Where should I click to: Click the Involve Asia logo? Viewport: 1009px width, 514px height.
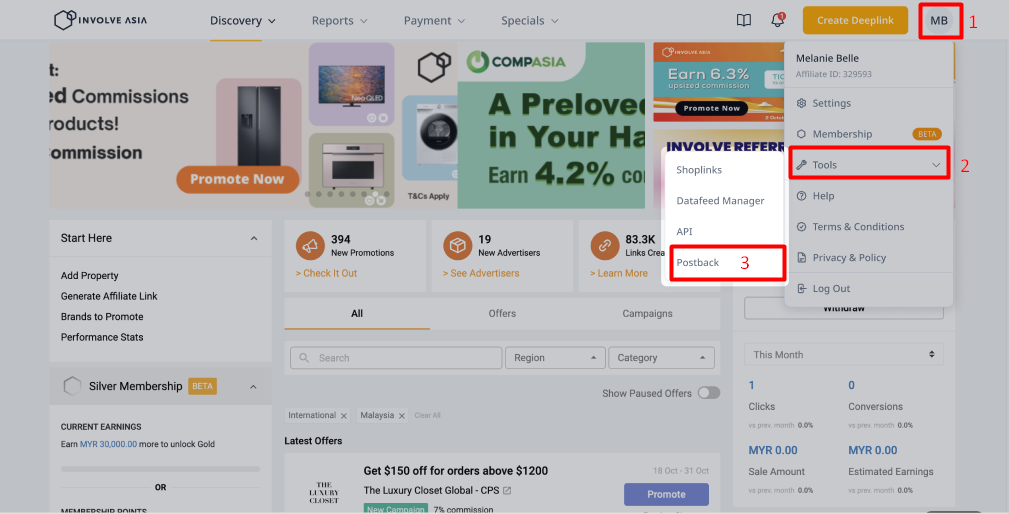point(100,20)
